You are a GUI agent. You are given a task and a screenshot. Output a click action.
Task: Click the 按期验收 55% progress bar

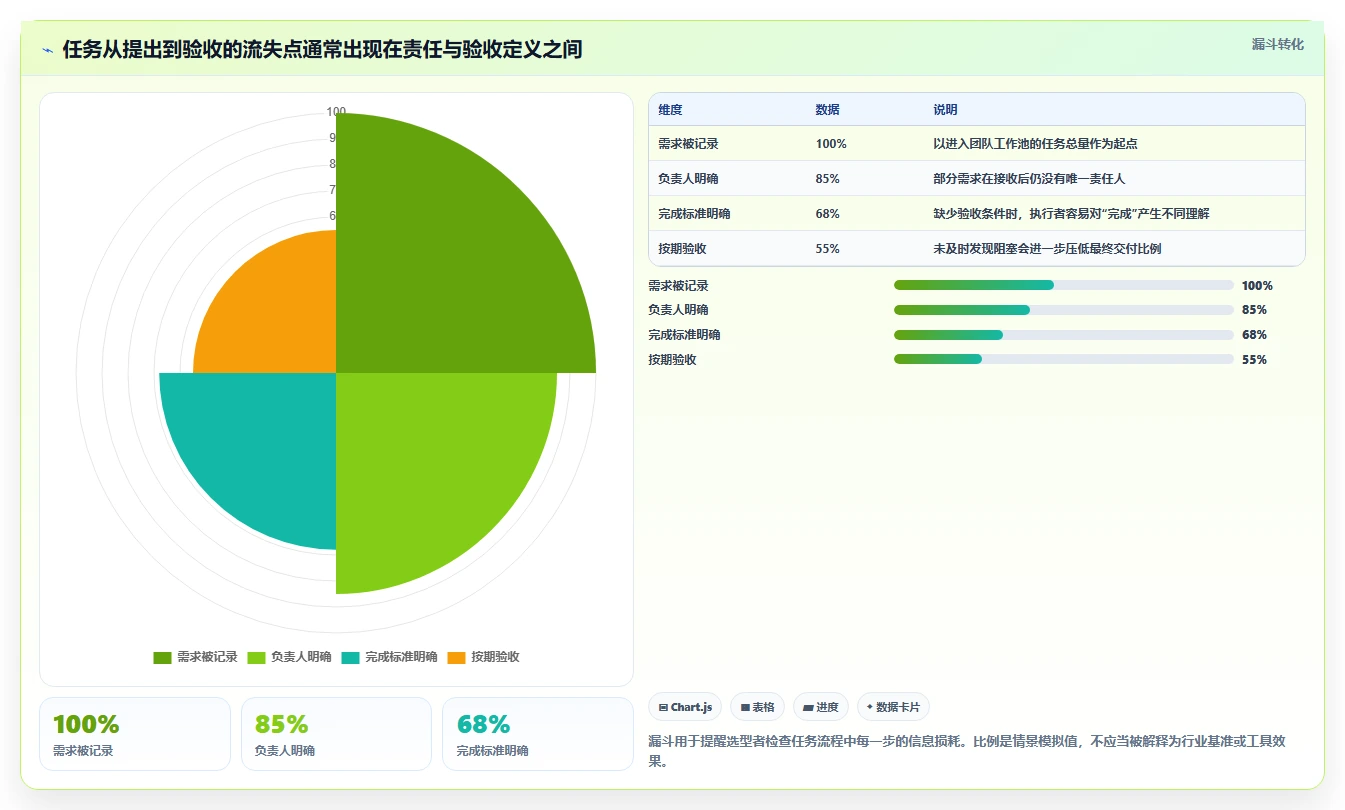[x=1064, y=360]
